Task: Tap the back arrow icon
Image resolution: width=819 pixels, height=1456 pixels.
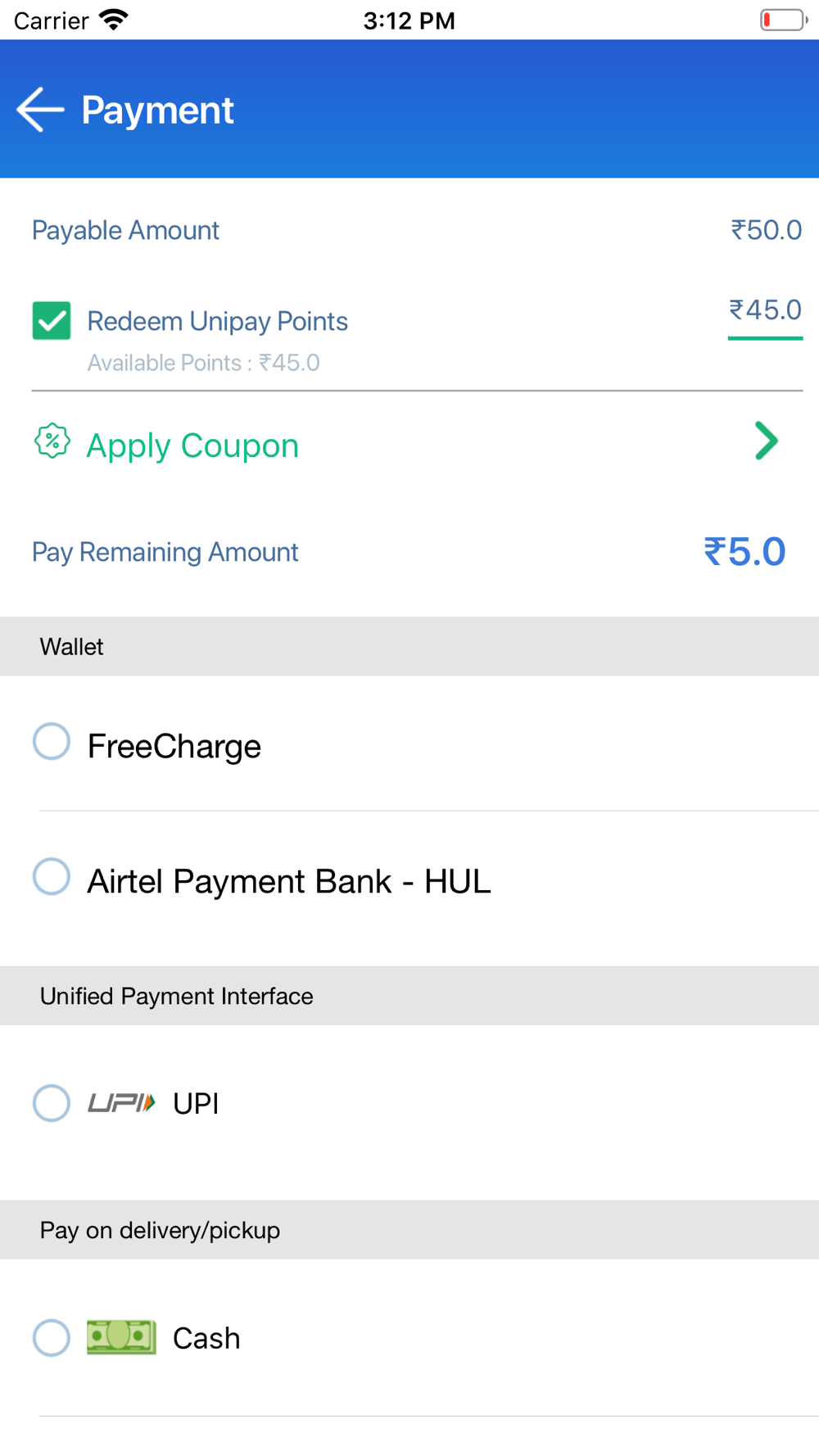Action: tap(40, 110)
